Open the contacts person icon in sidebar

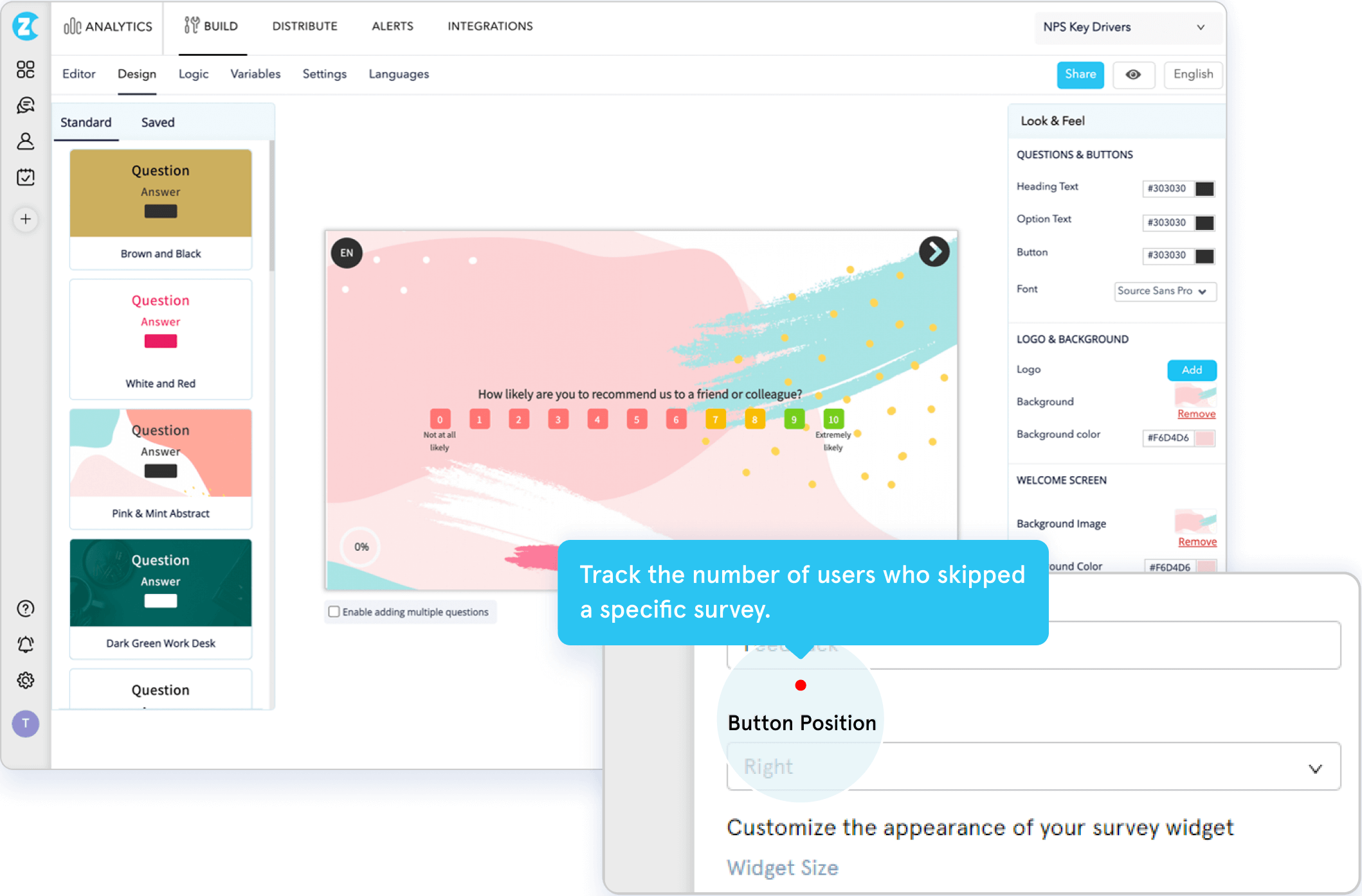[26, 141]
